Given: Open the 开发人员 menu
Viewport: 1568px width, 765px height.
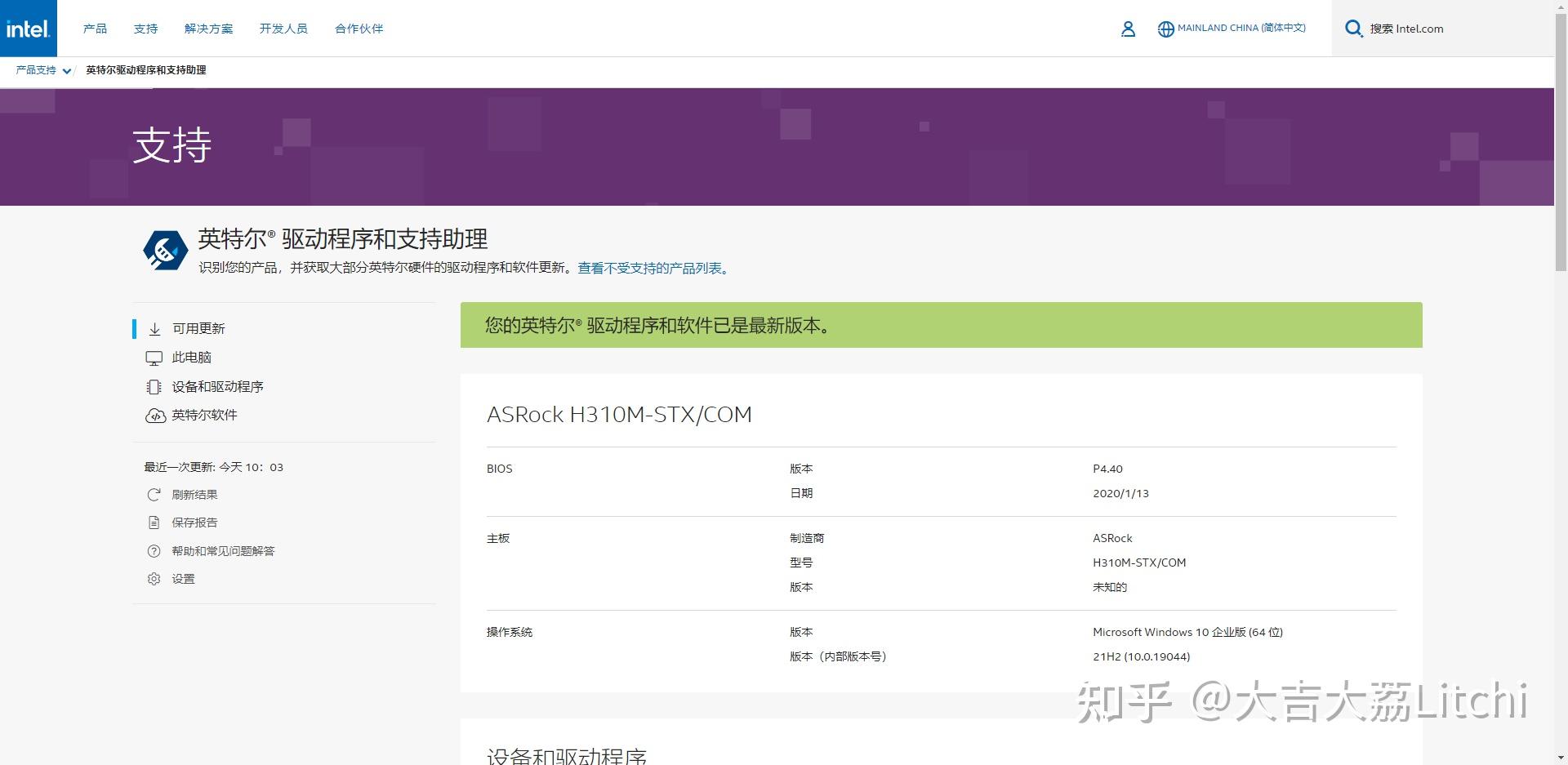Looking at the screenshot, I should [283, 29].
